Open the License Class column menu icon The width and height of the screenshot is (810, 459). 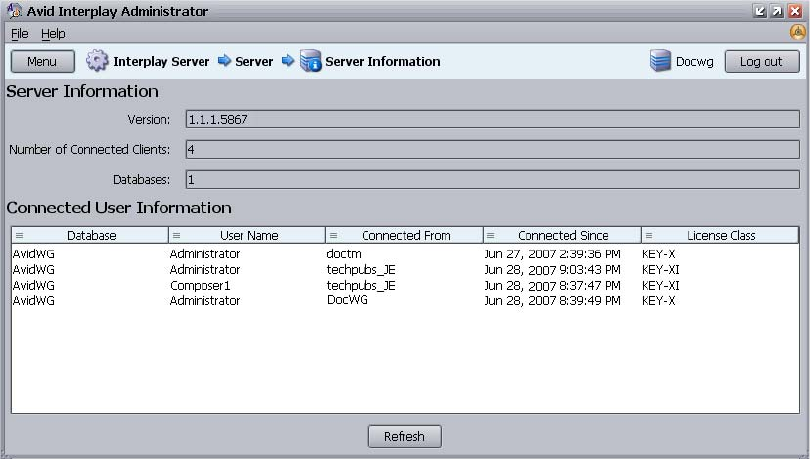(649, 235)
